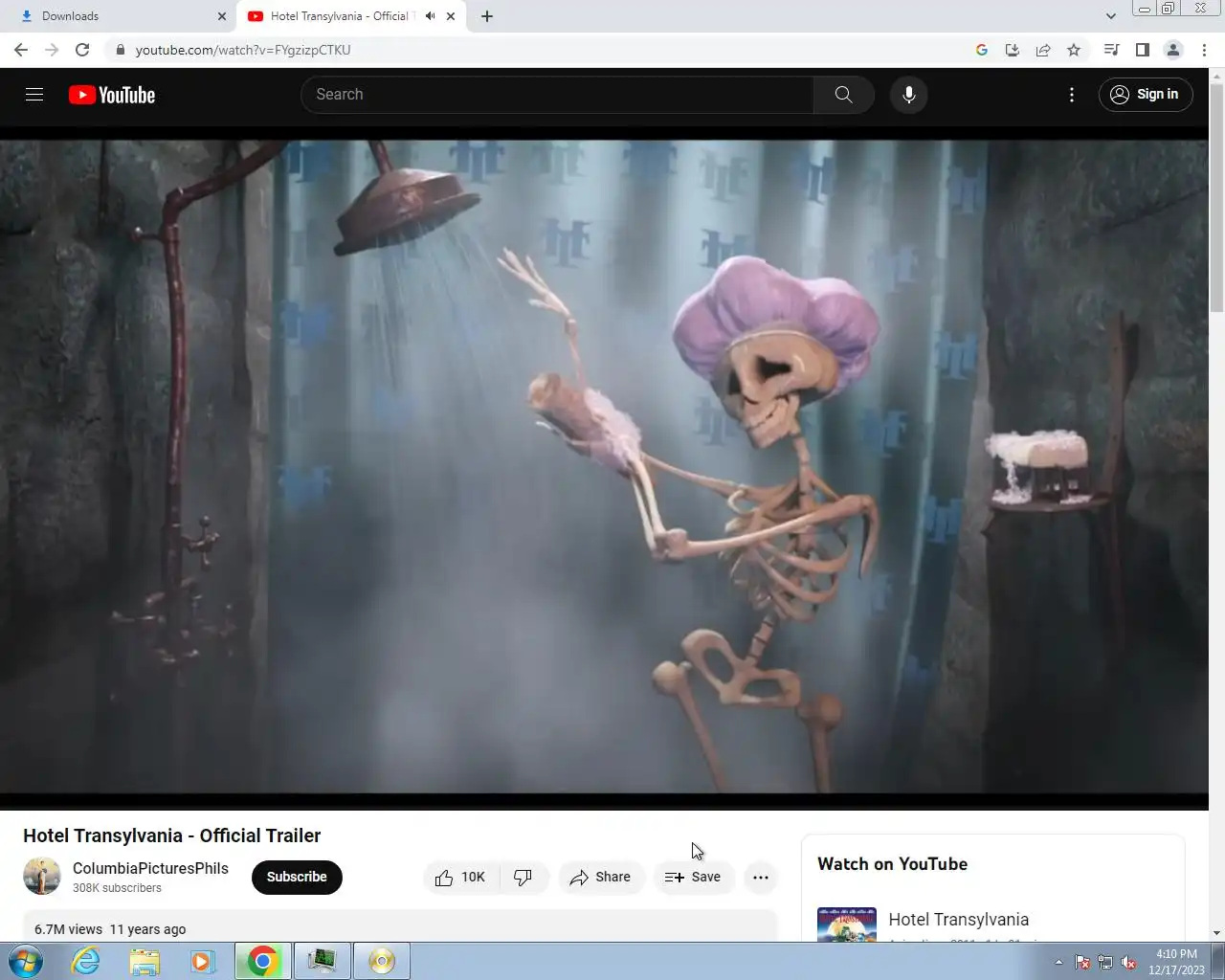Install app icon in address bar
Screen dimensions: 1225x980
[x=1013, y=50]
